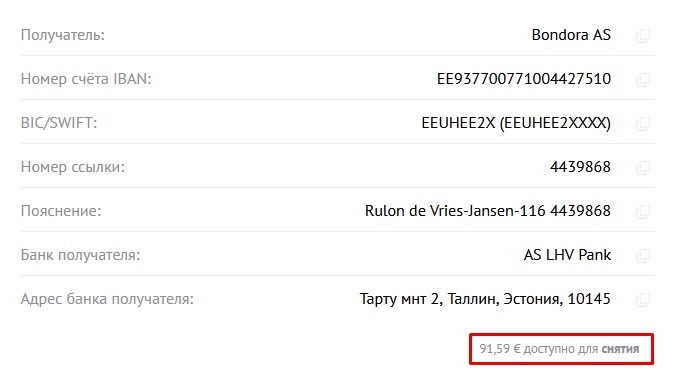Copy the Пояснение payment description
Viewport: 675px width, 385px height.
pos(643,211)
